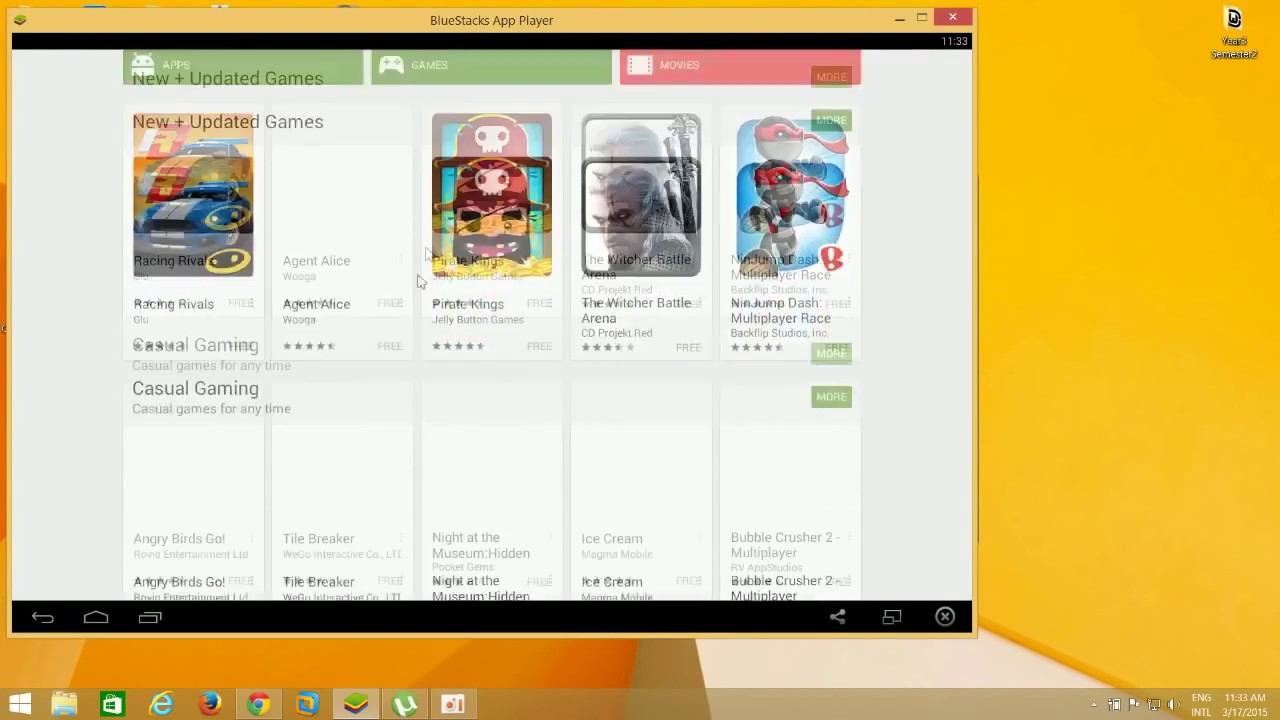
Task: Toggle full screen icon in the BlueStacks bottom bar
Action: (892, 617)
